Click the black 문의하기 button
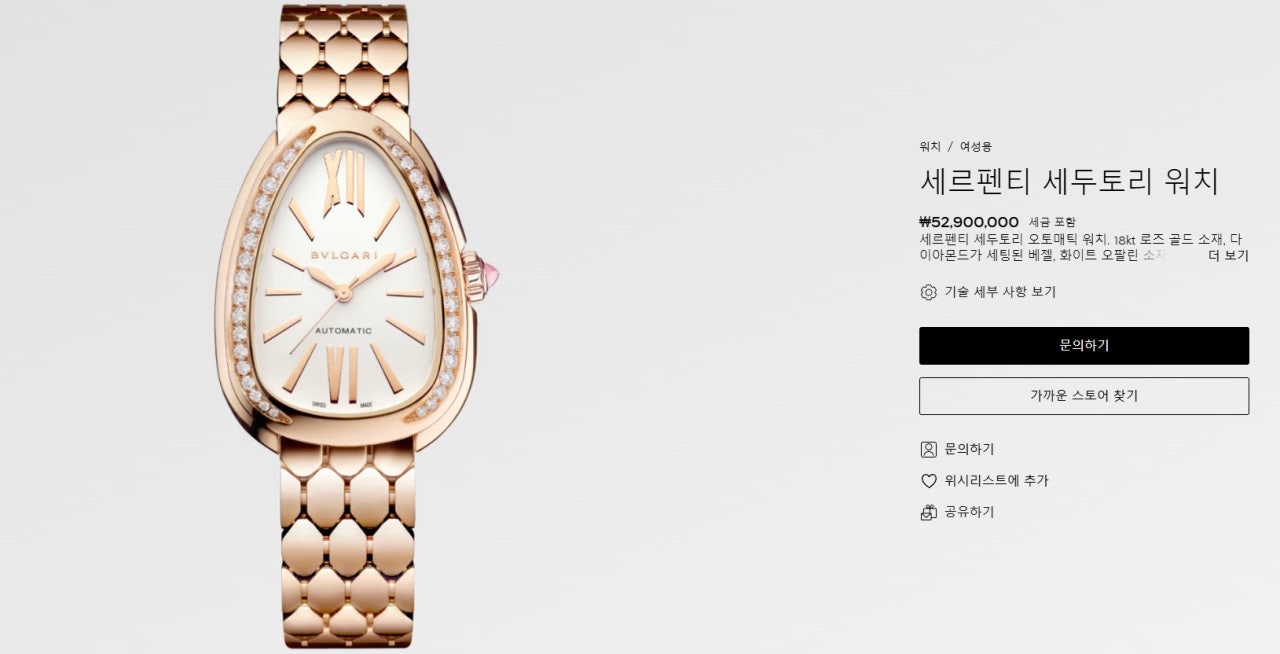Image resolution: width=1280 pixels, height=654 pixels. tap(1084, 346)
